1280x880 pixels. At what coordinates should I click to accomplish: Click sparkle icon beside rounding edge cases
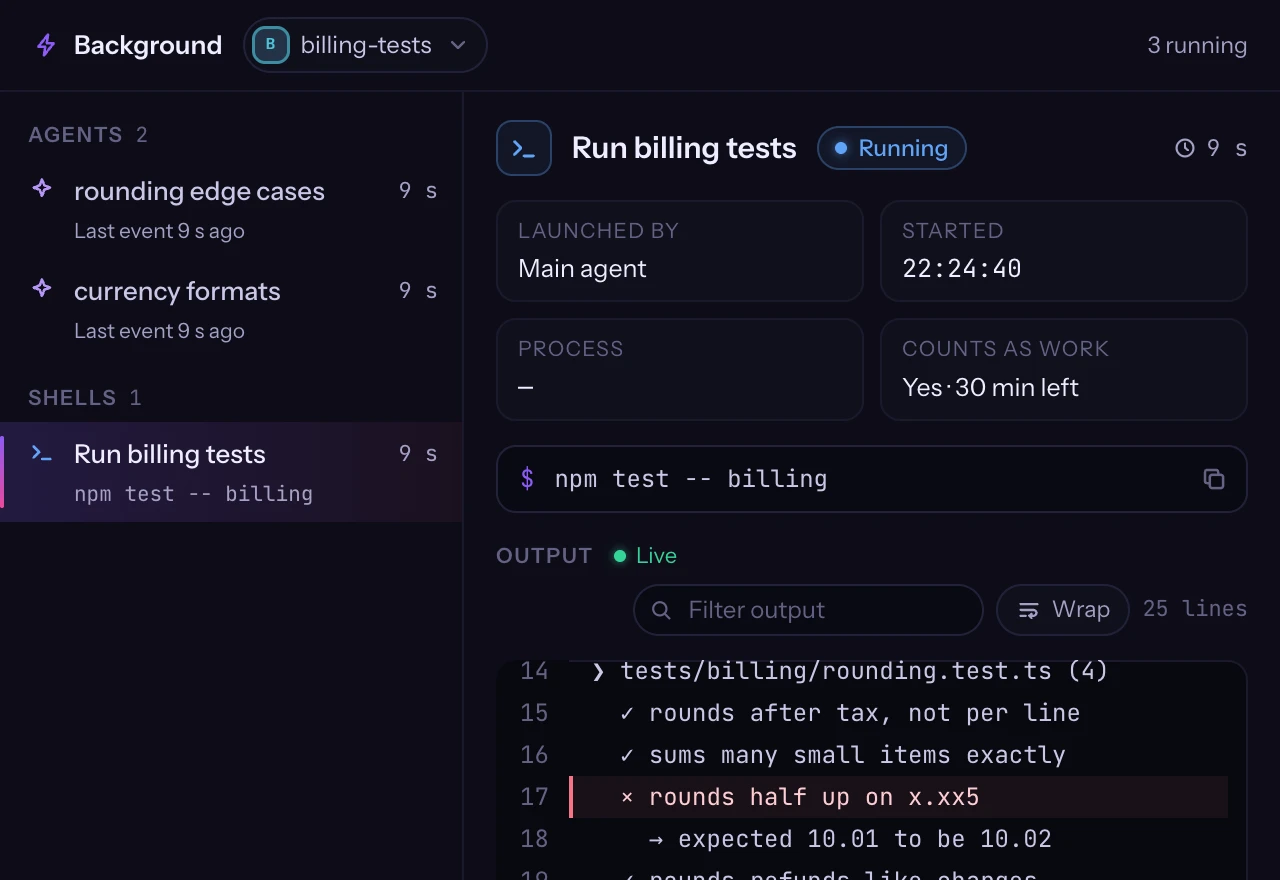tap(42, 188)
